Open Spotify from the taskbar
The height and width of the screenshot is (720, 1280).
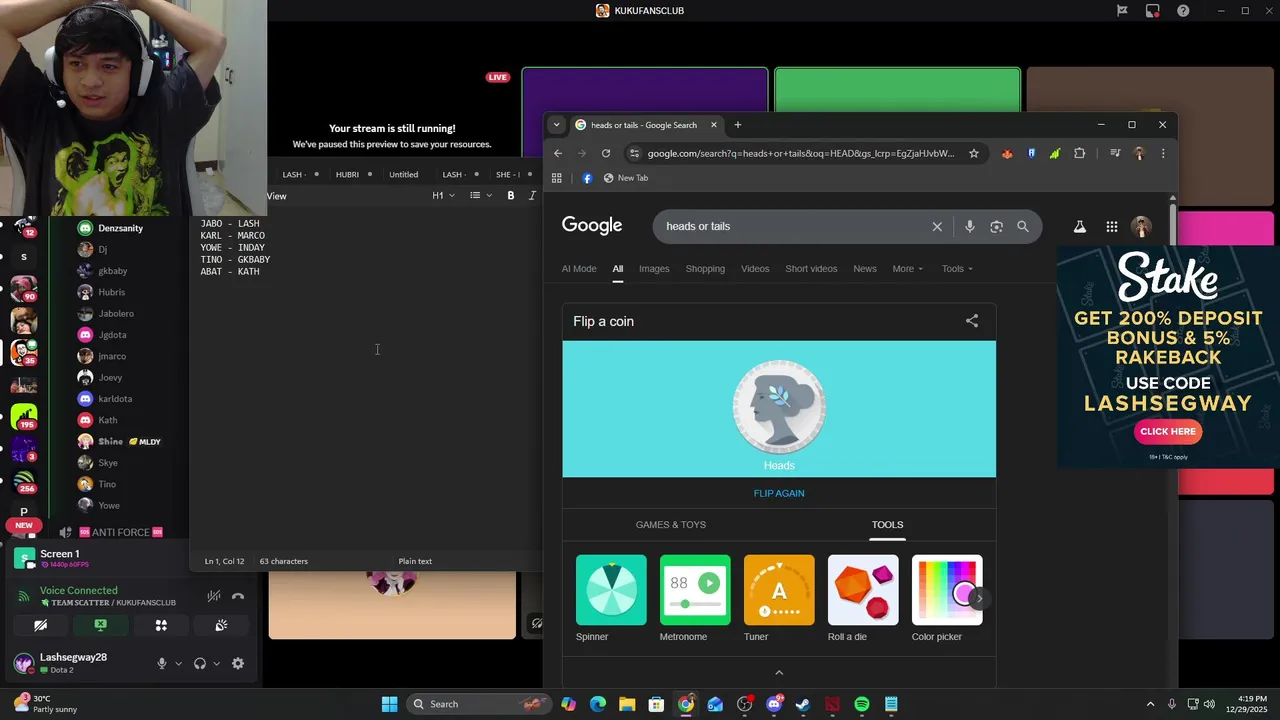[x=861, y=704]
